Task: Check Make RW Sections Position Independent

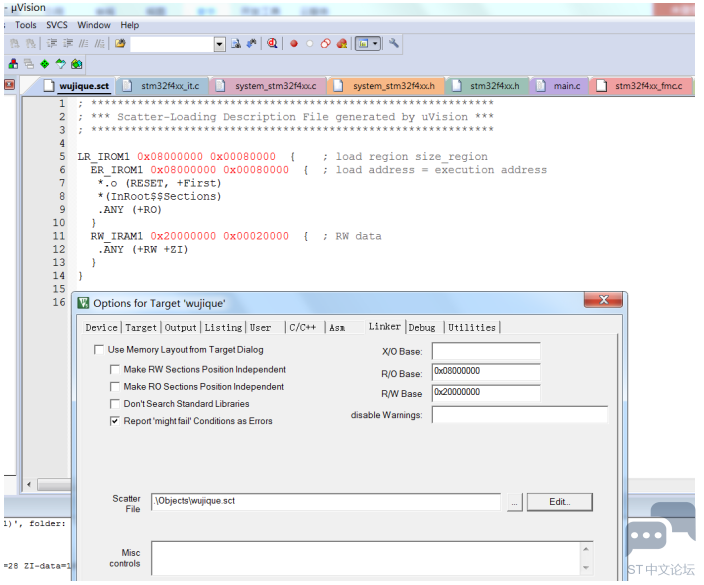Action: click(115, 369)
